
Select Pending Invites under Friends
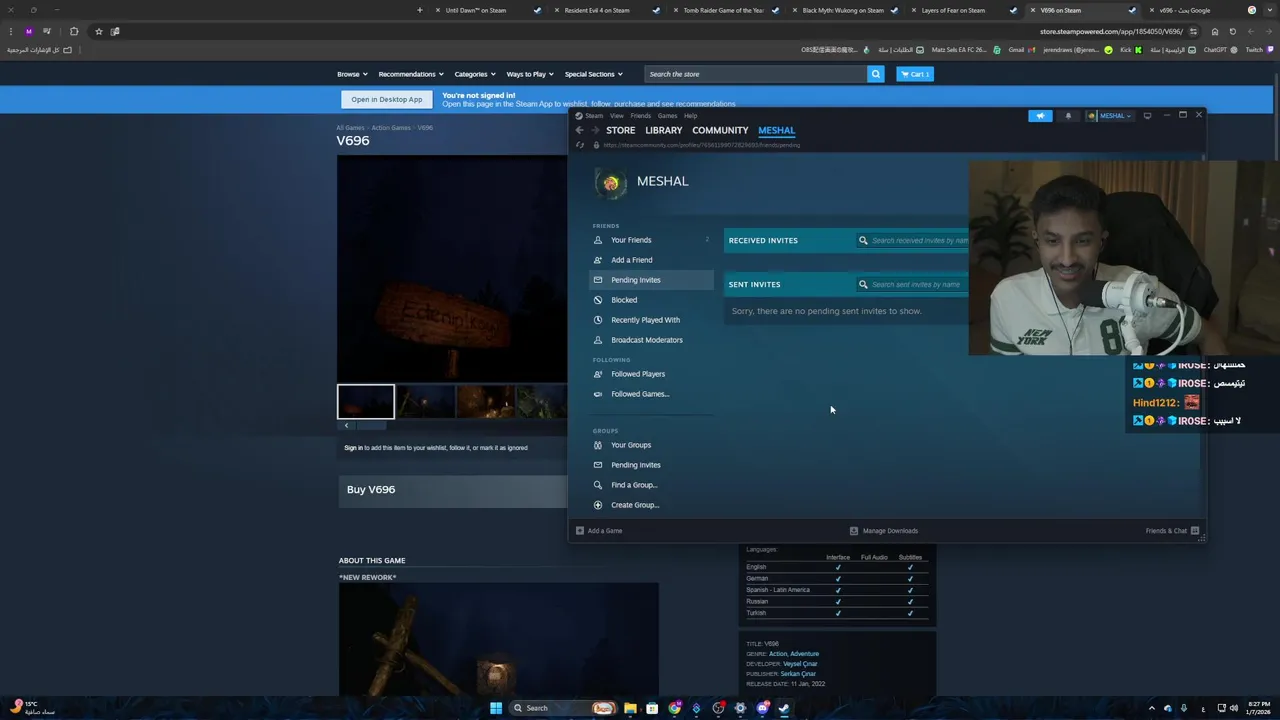(651, 280)
